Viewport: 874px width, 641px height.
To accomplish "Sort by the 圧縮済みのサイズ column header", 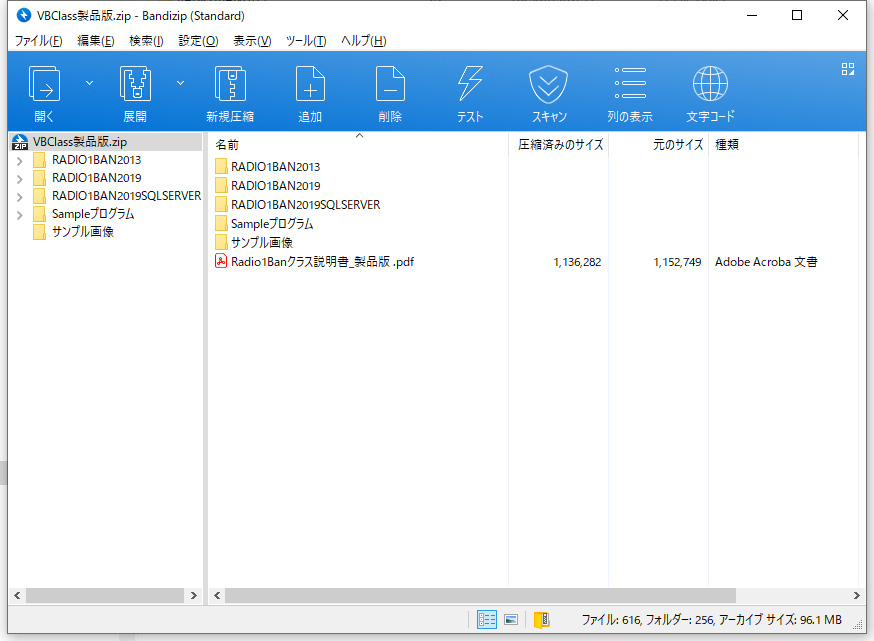I will click(x=561, y=145).
